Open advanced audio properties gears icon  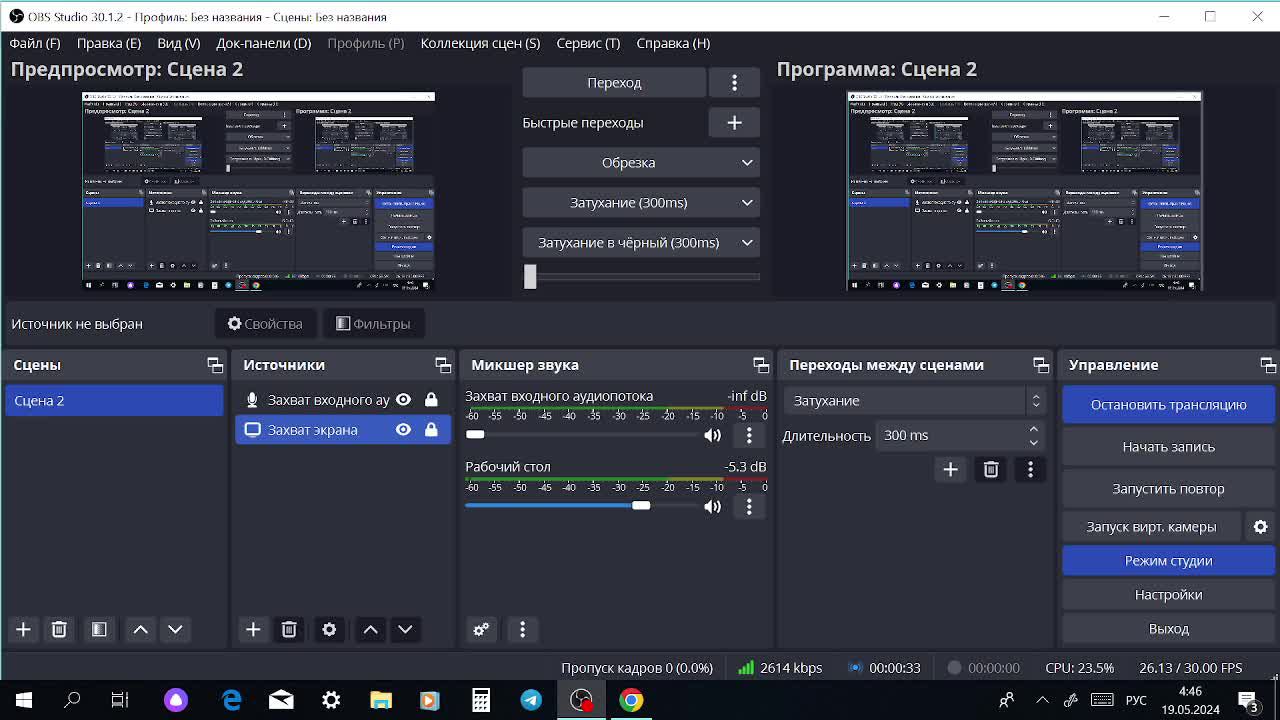pos(481,629)
